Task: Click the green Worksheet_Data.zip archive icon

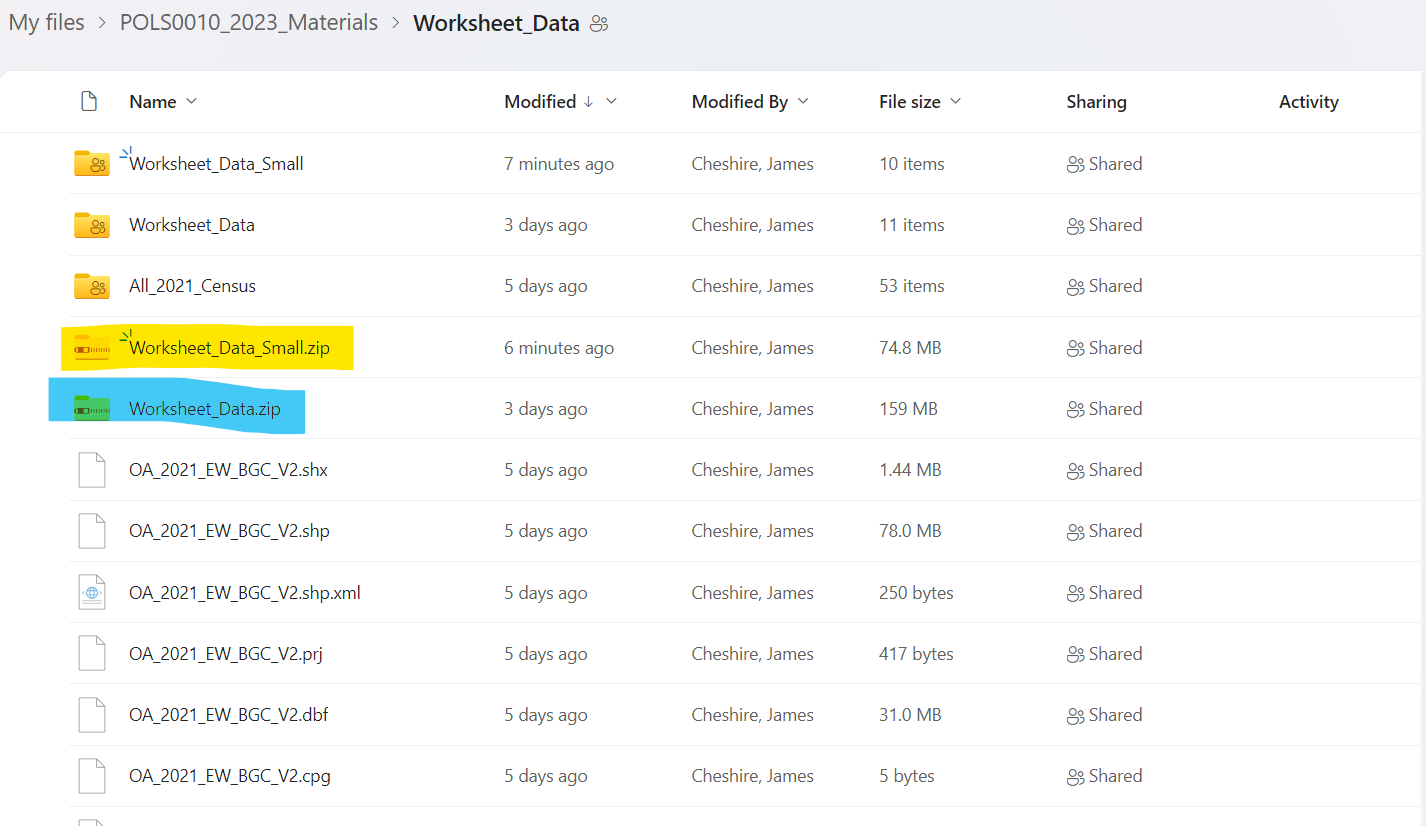Action: coord(91,409)
